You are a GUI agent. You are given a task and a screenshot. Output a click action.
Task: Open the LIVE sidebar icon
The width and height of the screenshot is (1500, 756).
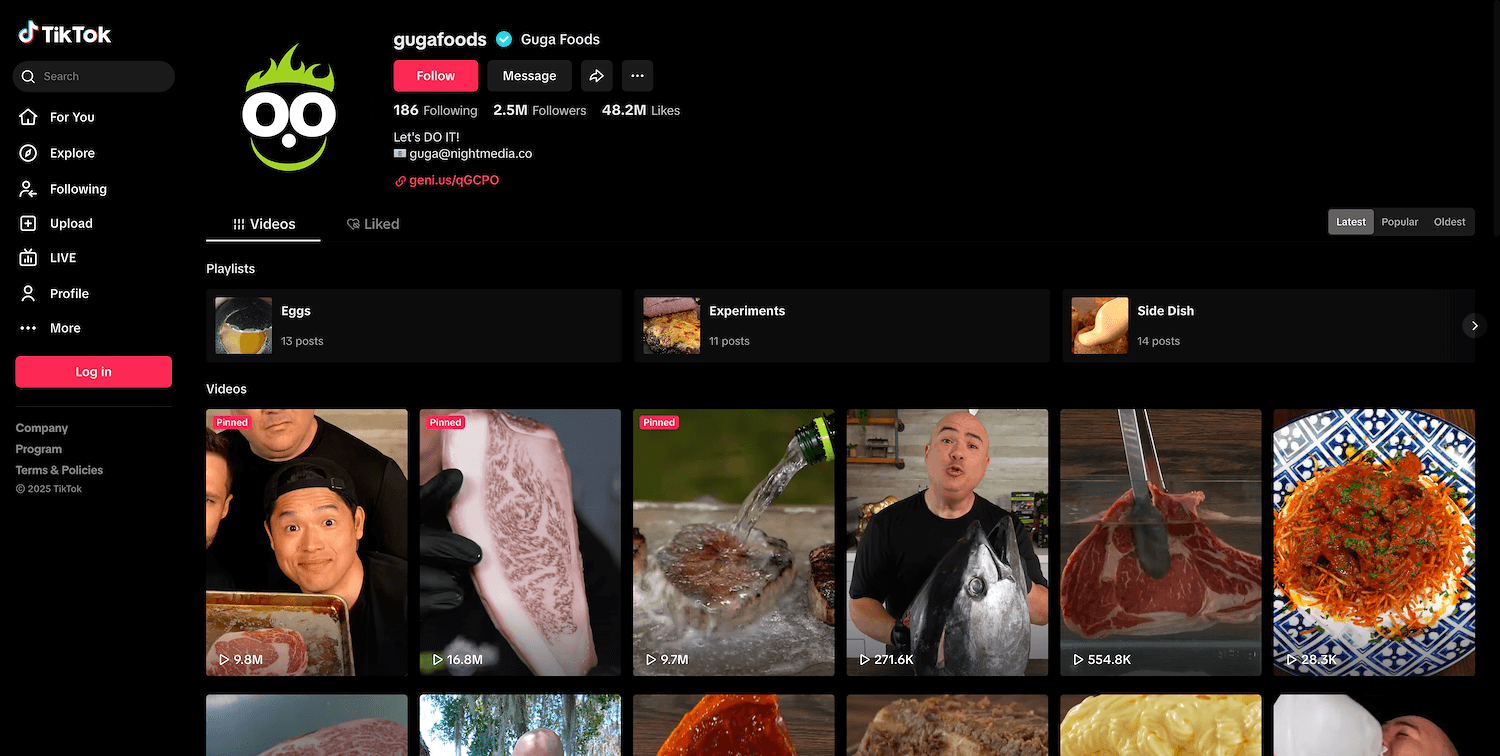tap(28, 258)
